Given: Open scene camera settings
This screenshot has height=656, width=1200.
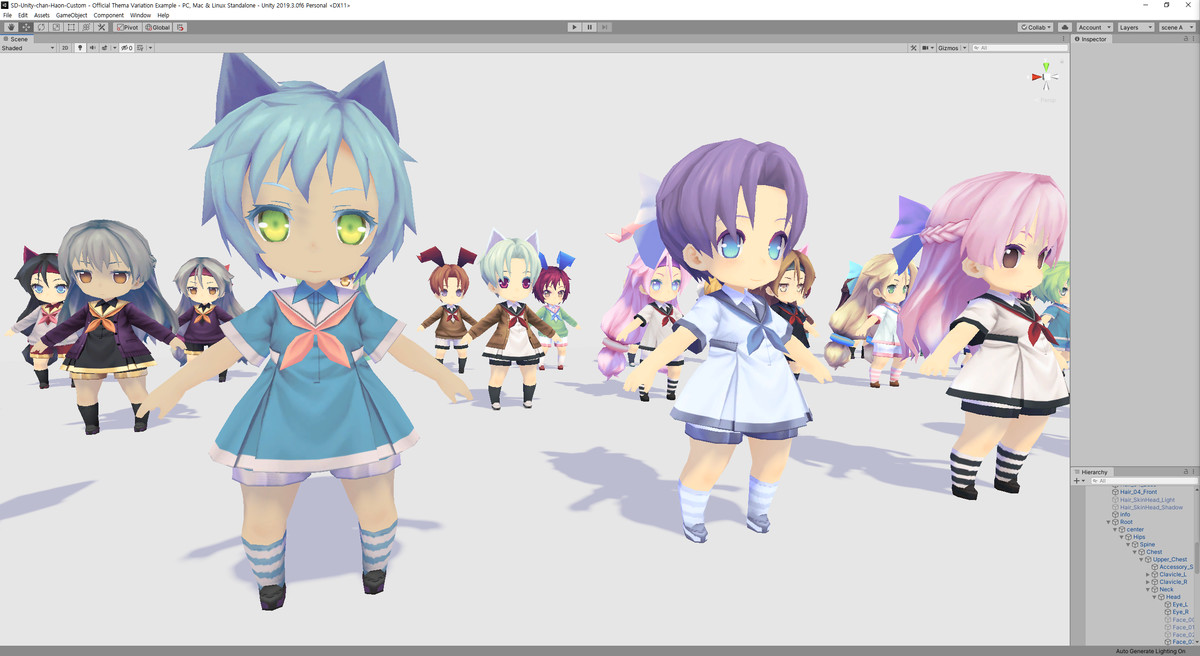Looking at the screenshot, I should click(929, 48).
